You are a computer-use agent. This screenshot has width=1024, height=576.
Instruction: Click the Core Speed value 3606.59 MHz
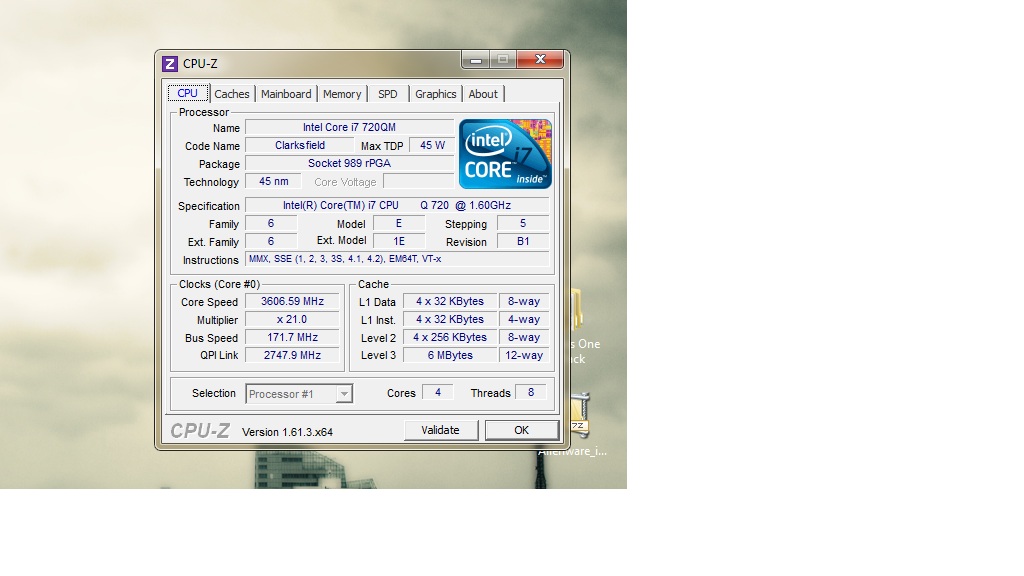(292, 302)
